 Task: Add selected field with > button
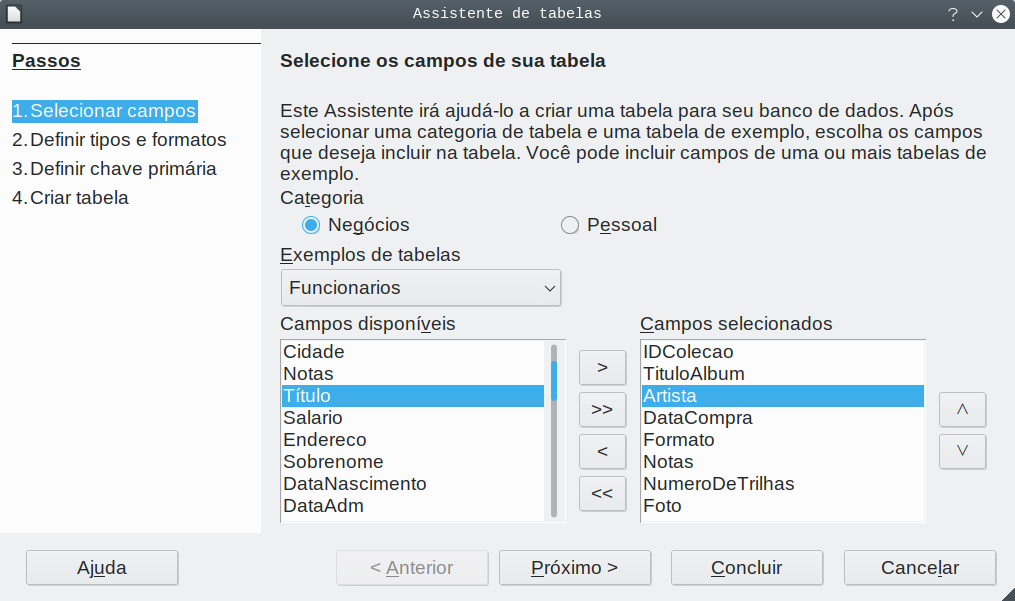click(x=602, y=367)
